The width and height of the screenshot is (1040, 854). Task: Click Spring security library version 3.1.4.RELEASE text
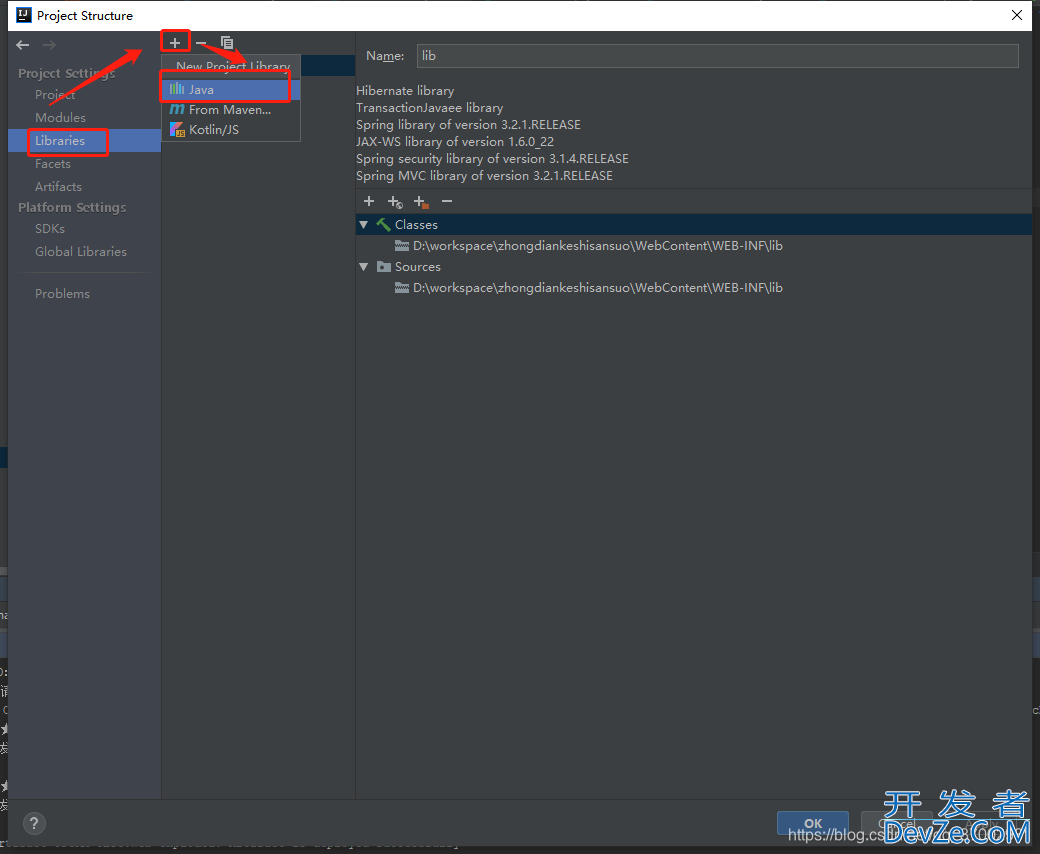pyautogui.click(x=492, y=159)
